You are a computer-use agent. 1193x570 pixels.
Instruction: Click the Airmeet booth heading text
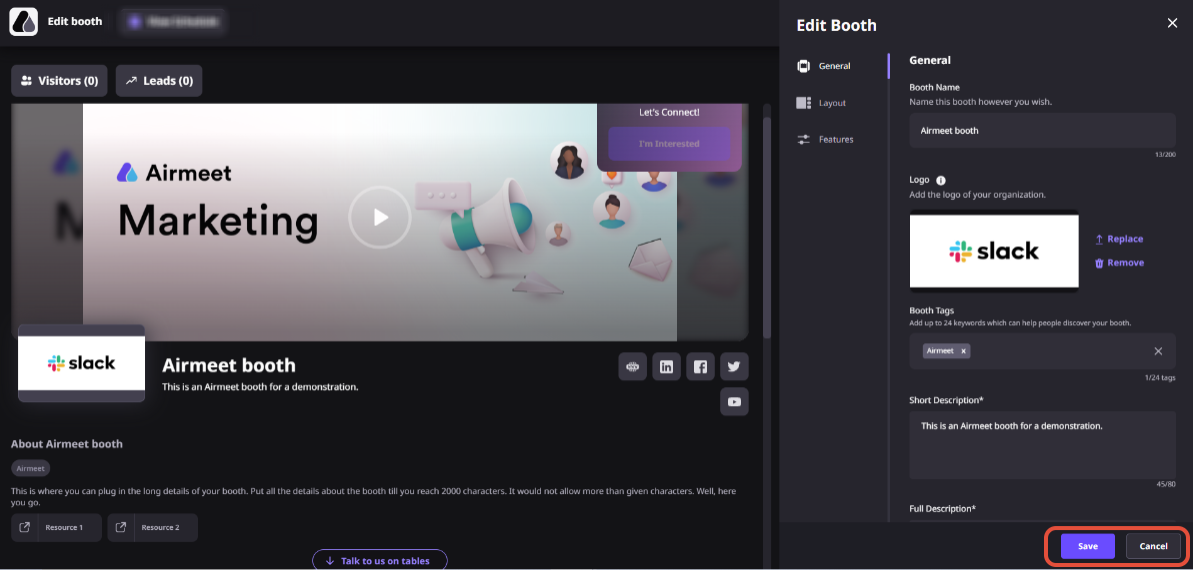point(228,365)
